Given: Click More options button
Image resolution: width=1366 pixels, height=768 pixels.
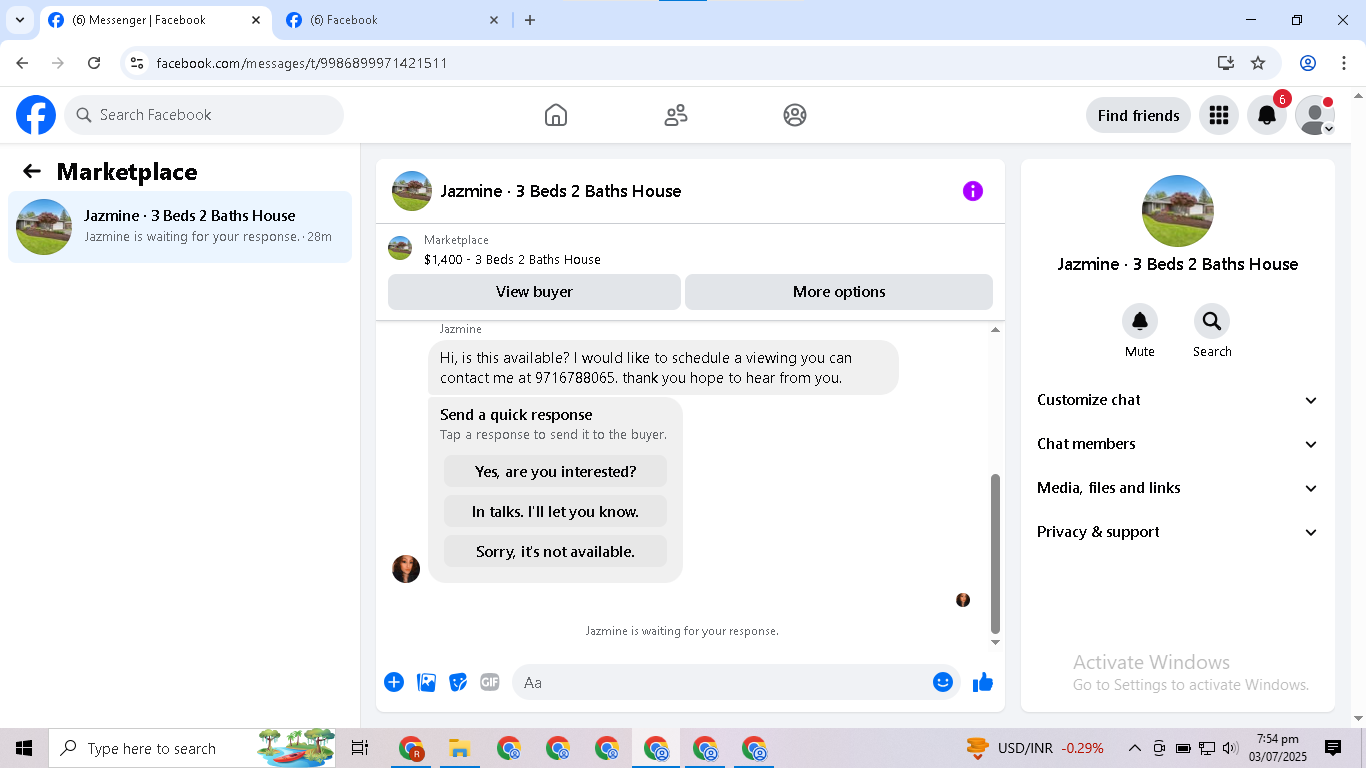Looking at the screenshot, I should [839, 292].
